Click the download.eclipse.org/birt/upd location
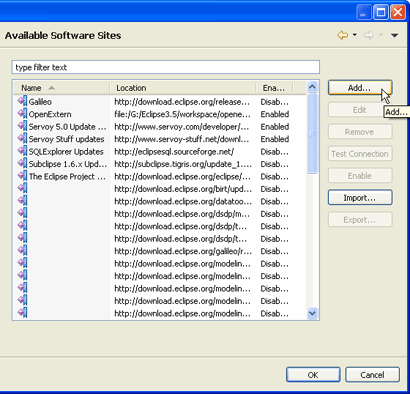This screenshot has width=410, height=394. tap(183, 189)
